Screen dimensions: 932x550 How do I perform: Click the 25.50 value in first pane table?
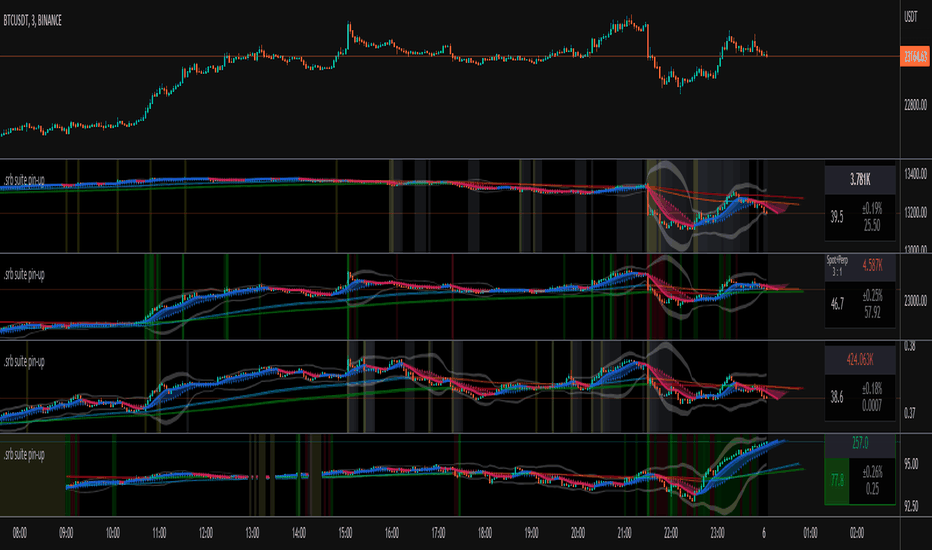coord(872,225)
